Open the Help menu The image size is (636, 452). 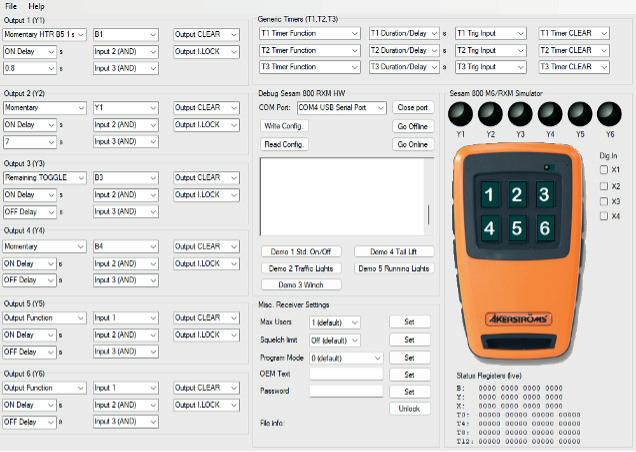pos(36,6)
